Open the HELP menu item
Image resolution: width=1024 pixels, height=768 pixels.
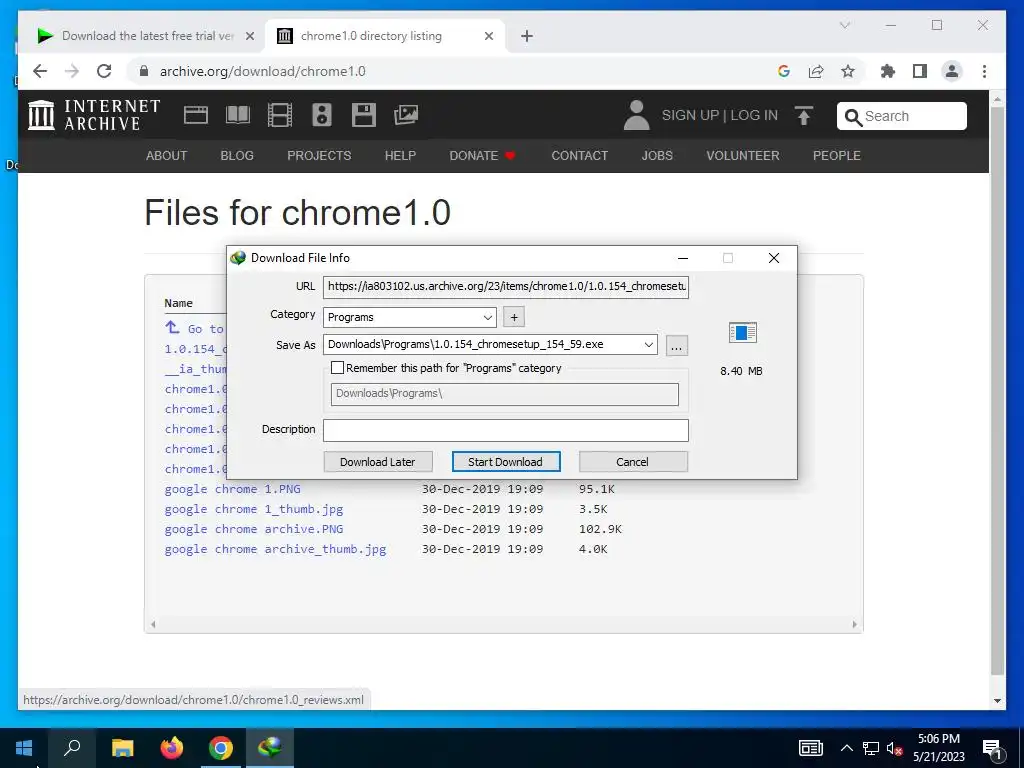[x=400, y=155]
